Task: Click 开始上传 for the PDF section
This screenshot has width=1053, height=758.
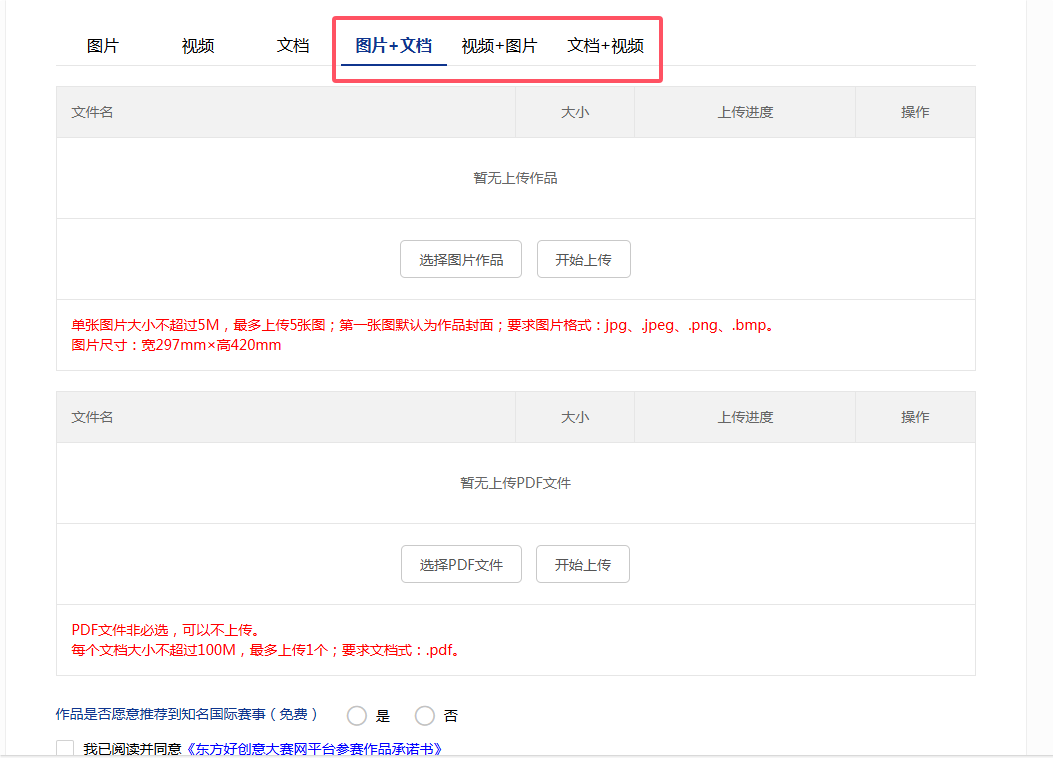Action: (x=582, y=563)
